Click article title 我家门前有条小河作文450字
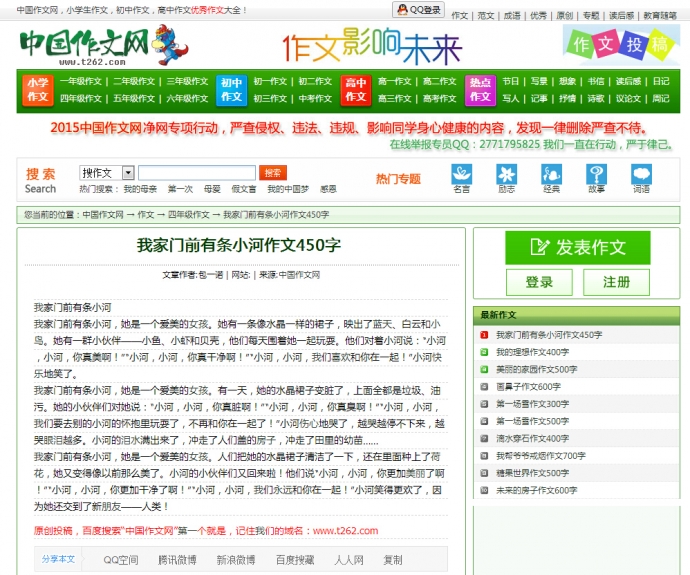Viewport: 690px width, 575px height. click(x=239, y=245)
